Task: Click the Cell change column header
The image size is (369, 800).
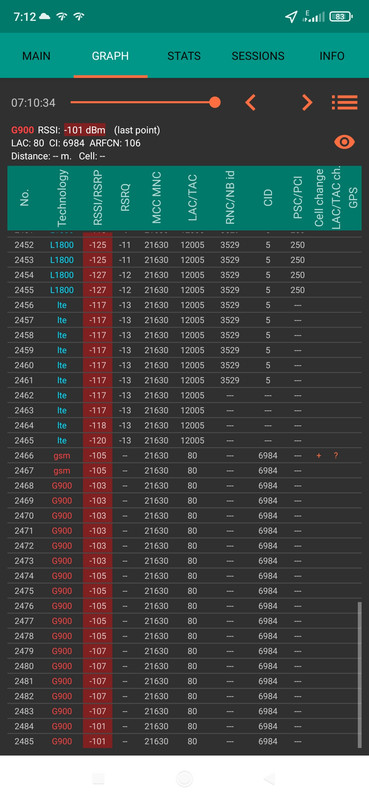Action: [319, 198]
